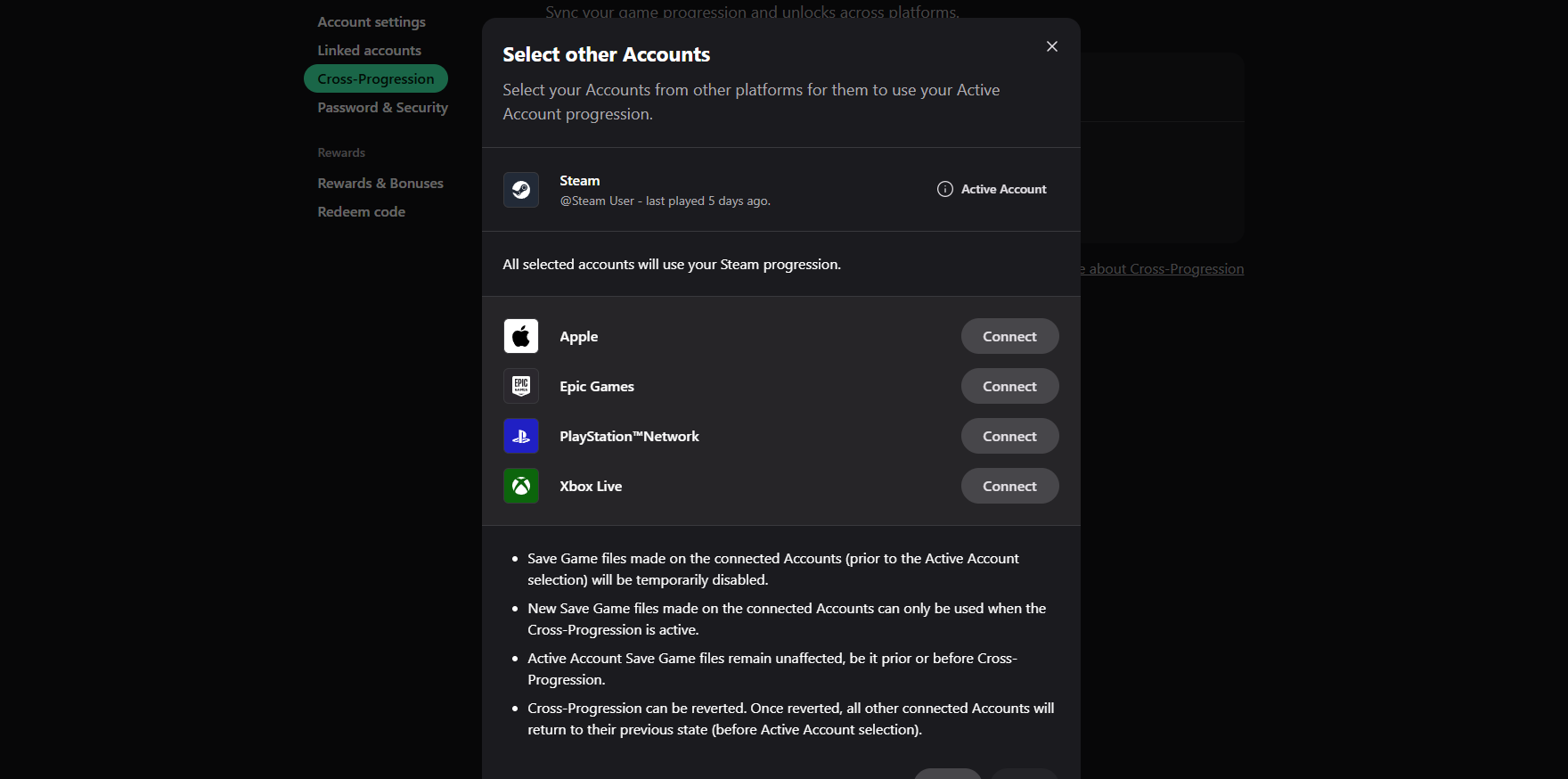The width and height of the screenshot is (1568, 779).
Task: Select the Cross-Progression sidebar item
Action: [x=375, y=78]
